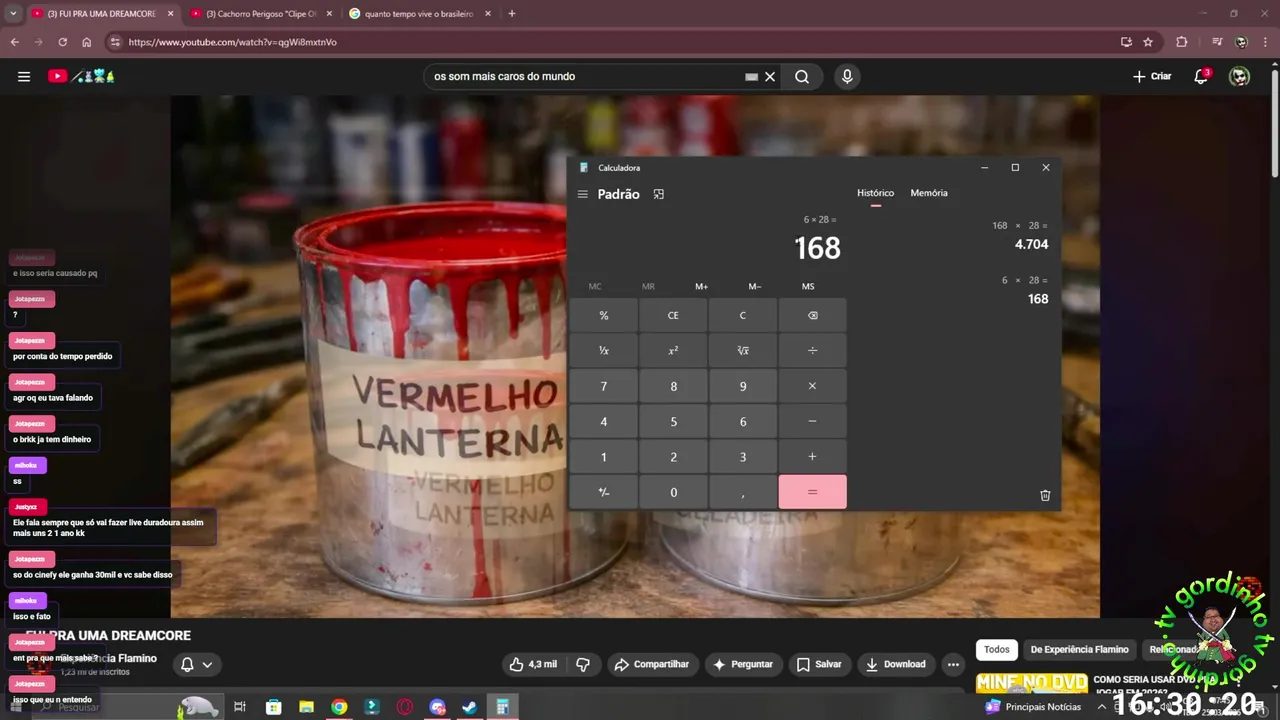
Task: Click the Calculator percent key
Action: click(x=603, y=315)
